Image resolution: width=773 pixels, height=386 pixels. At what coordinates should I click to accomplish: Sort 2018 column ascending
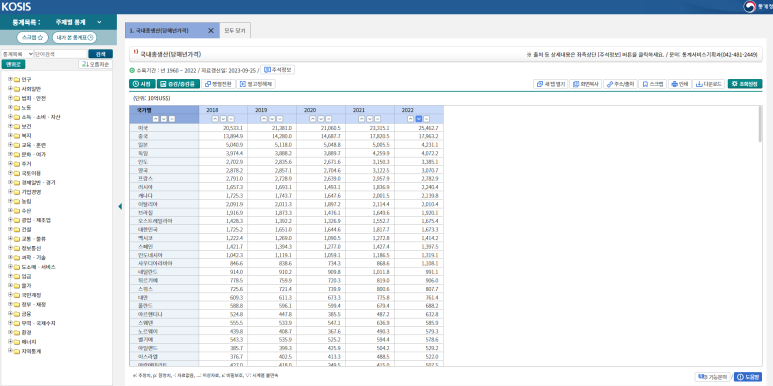[x=215, y=119]
